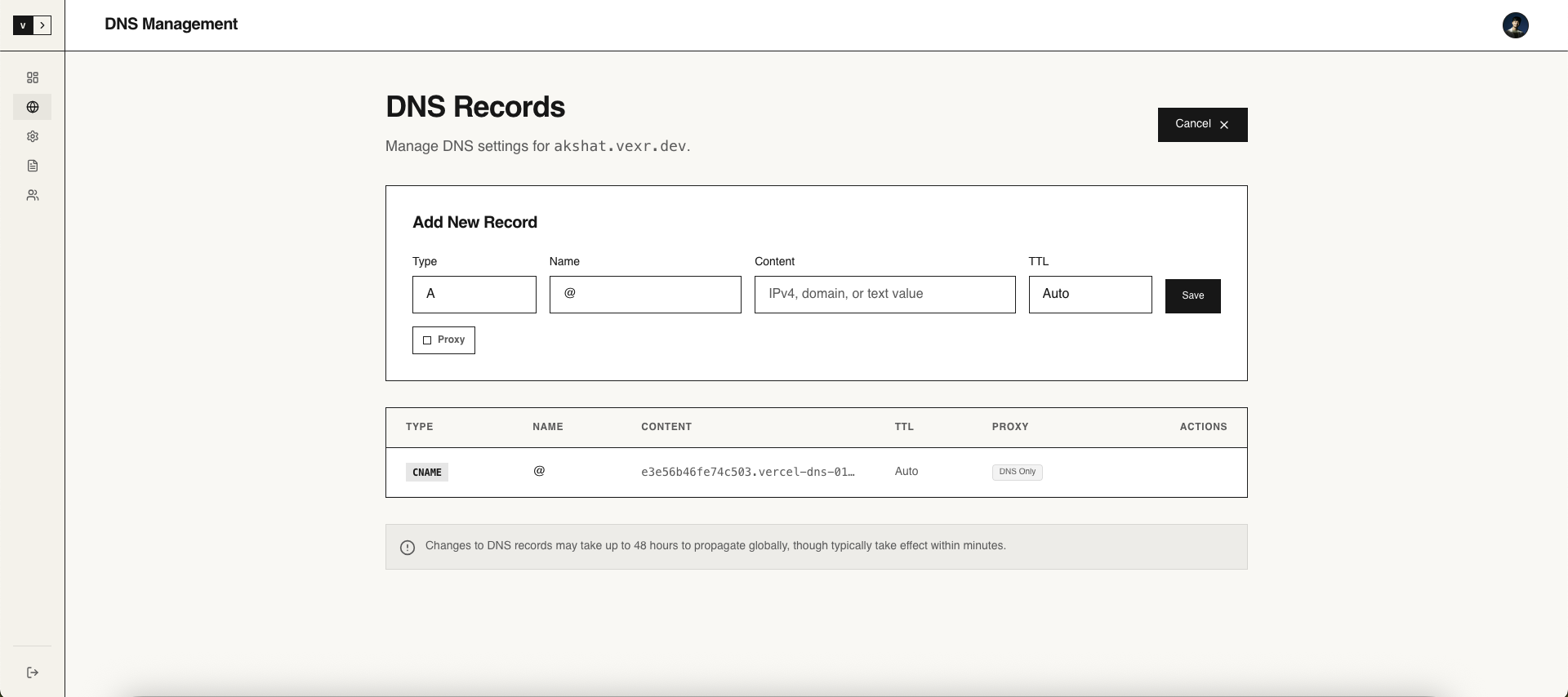Viewport: 1568px width, 697px height.
Task: Open the TTL dropdown showing Auto
Action: tap(1090, 295)
